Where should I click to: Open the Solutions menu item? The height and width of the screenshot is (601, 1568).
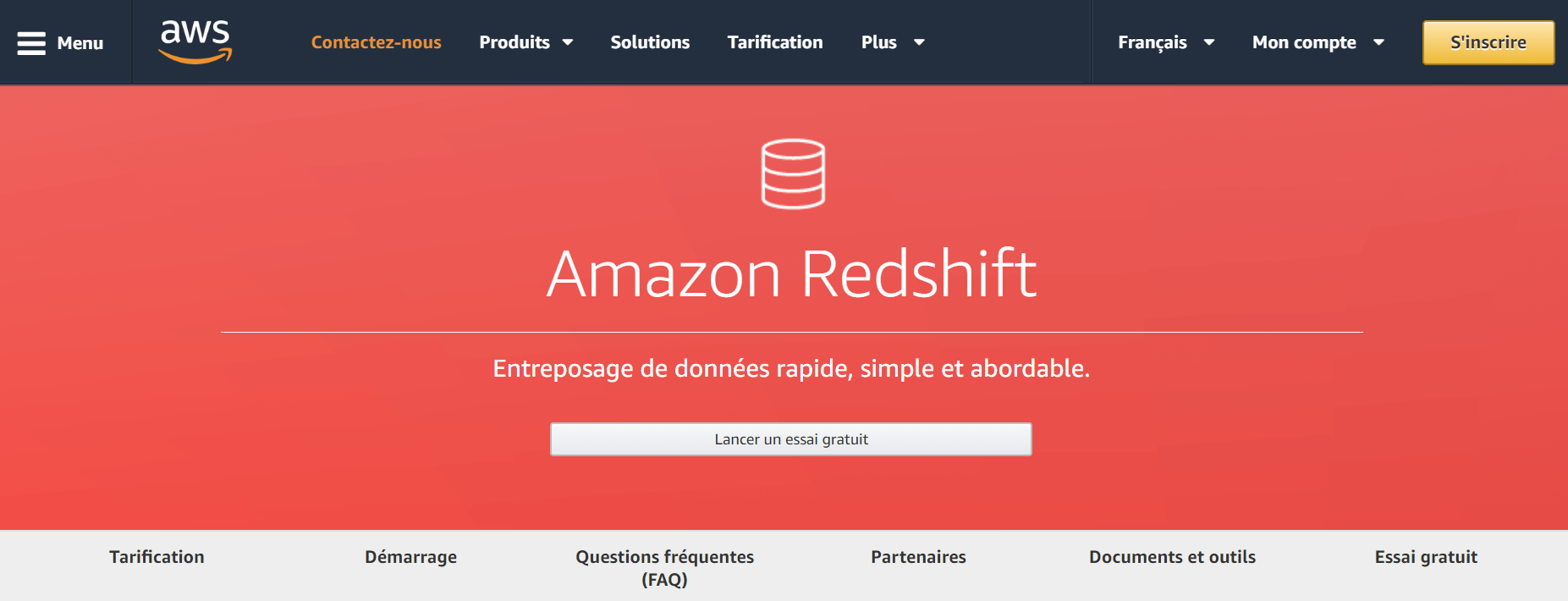(x=650, y=42)
